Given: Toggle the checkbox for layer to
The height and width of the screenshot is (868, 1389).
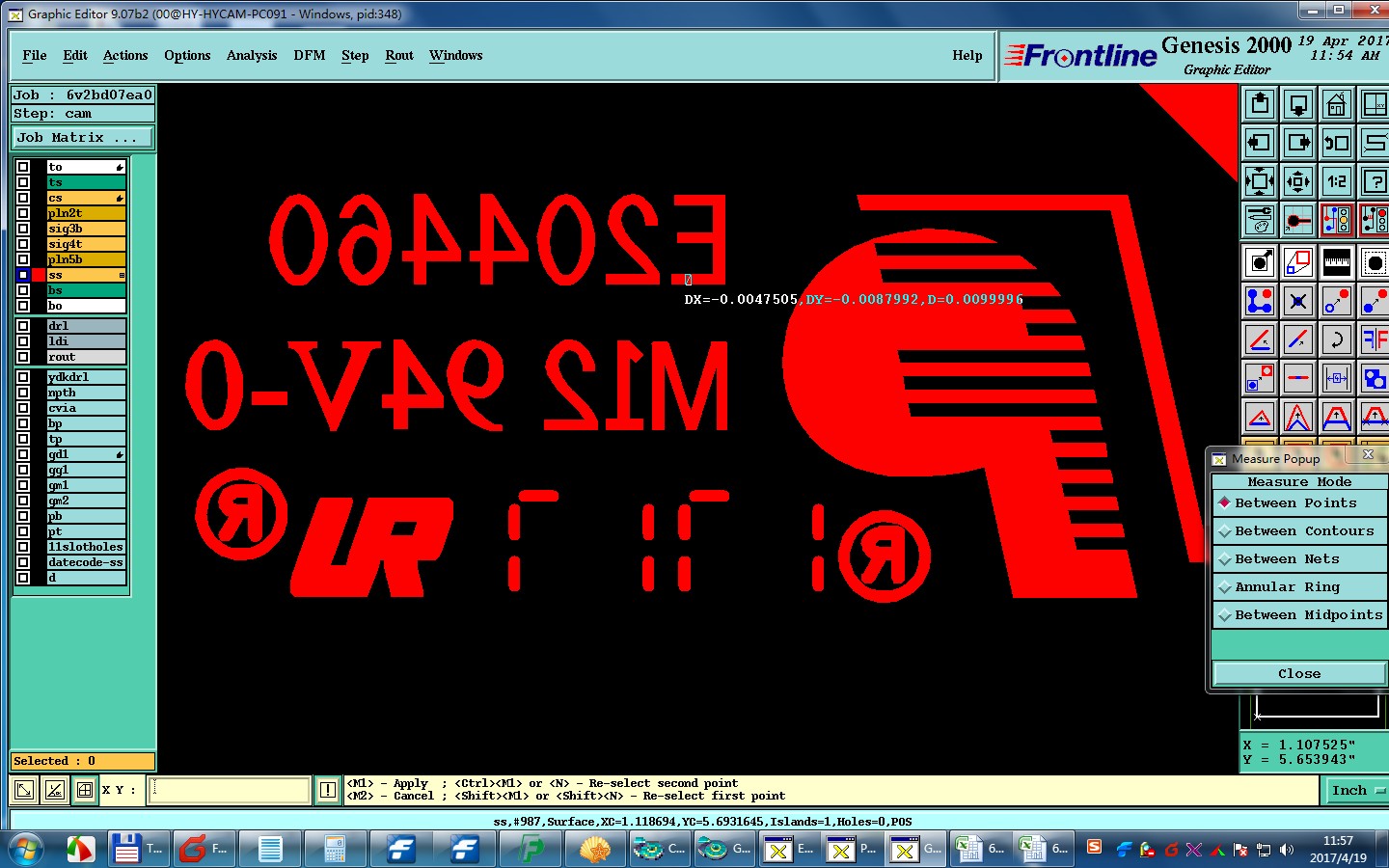Looking at the screenshot, I should pyautogui.click(x=23, y=167).
